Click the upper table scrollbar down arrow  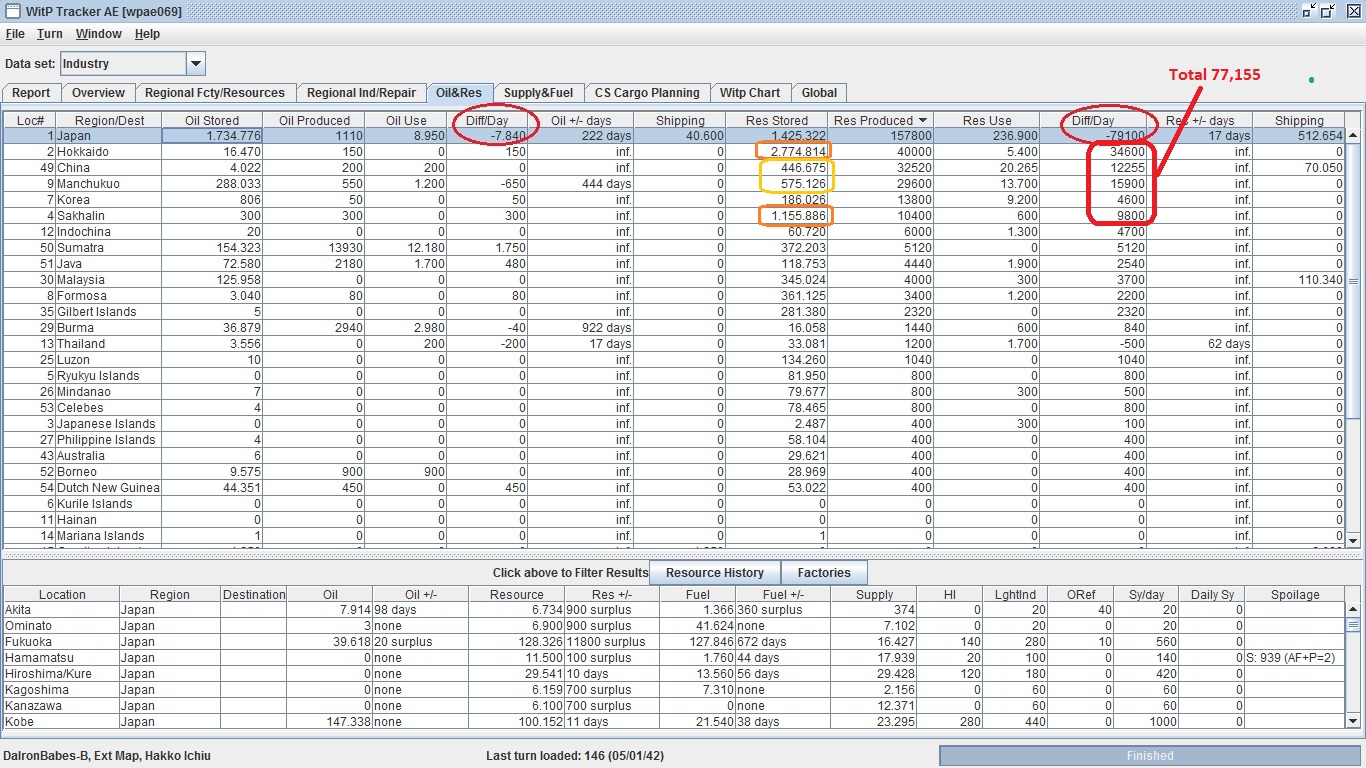click(1353, 540)
